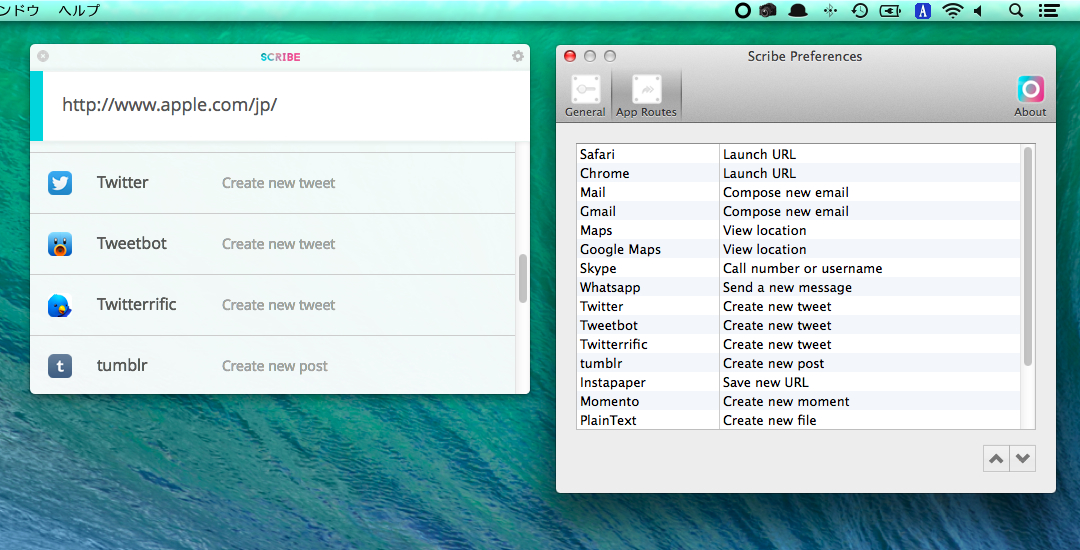Screen dimensions: 1080x550
Task: Select the PlainText row in App Routes
Action: [798, 420]
